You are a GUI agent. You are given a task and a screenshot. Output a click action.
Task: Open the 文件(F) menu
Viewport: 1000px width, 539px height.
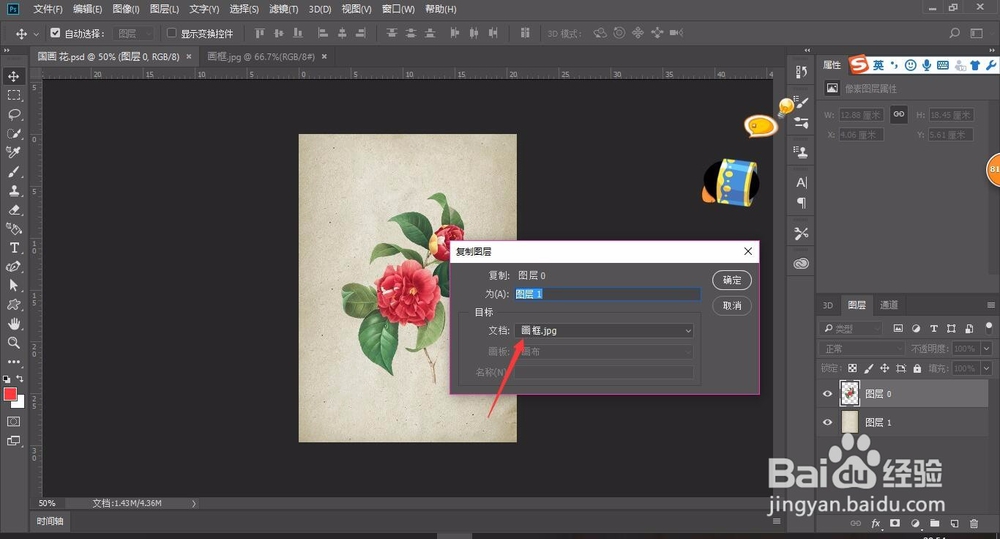(48, 9)
